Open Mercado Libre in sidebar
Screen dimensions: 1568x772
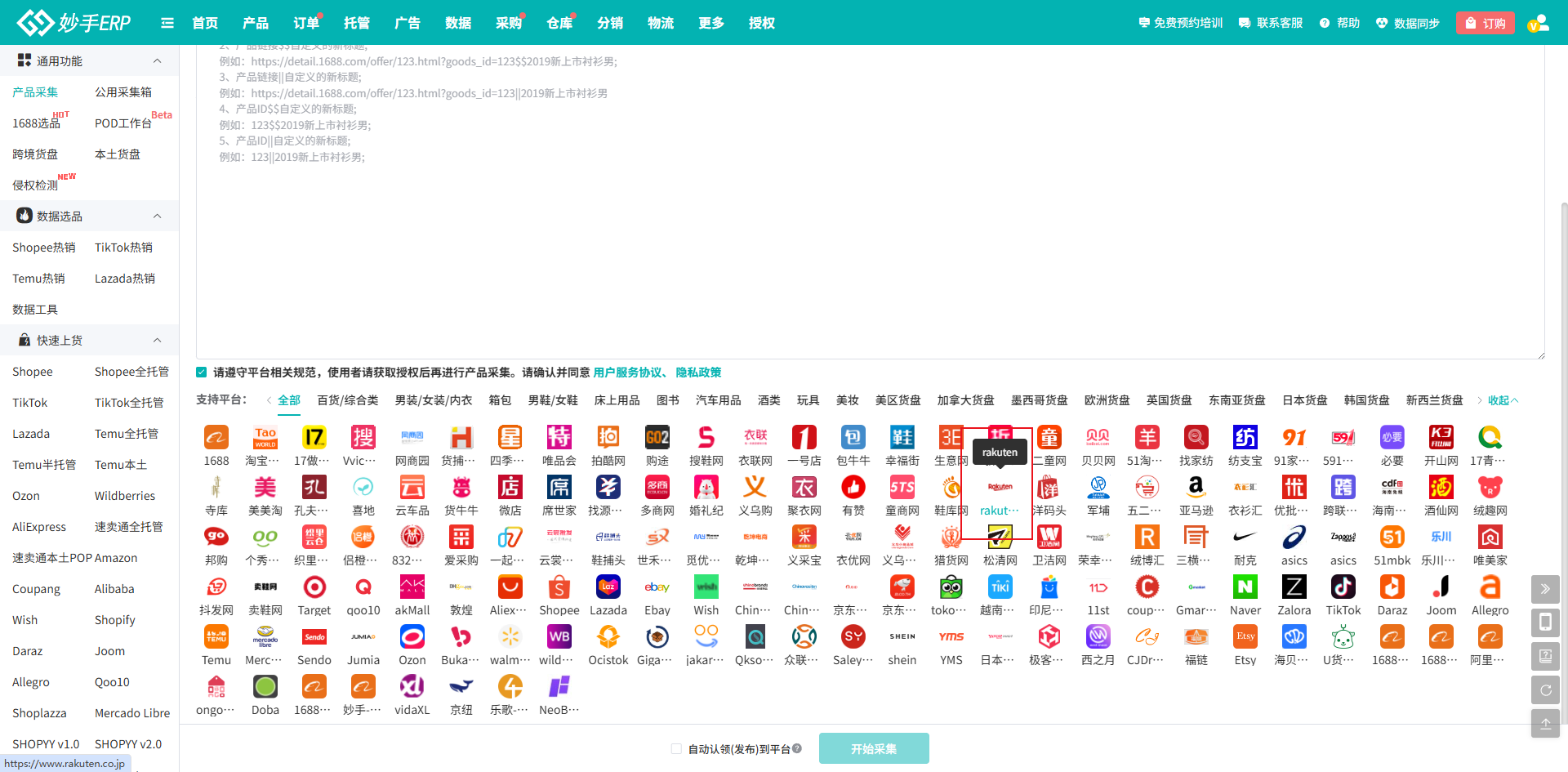point(132,713)
